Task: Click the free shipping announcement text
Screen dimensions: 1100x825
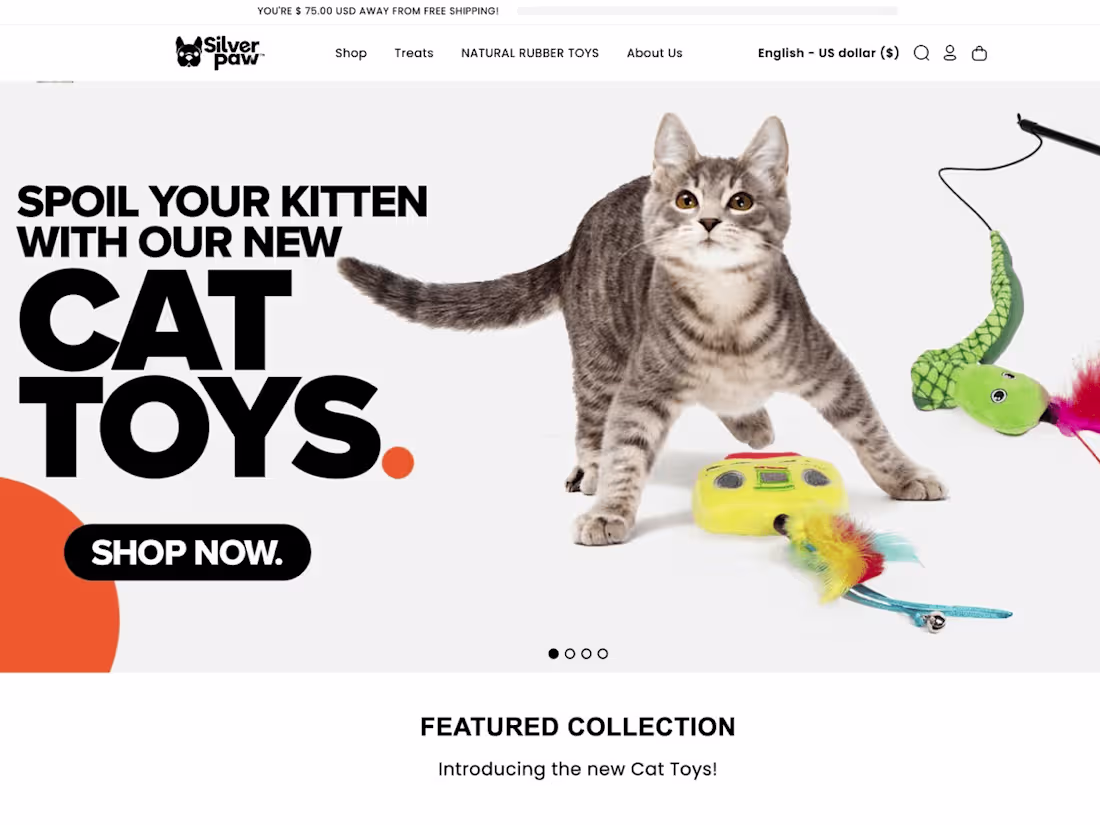Action: pos(378,11)
